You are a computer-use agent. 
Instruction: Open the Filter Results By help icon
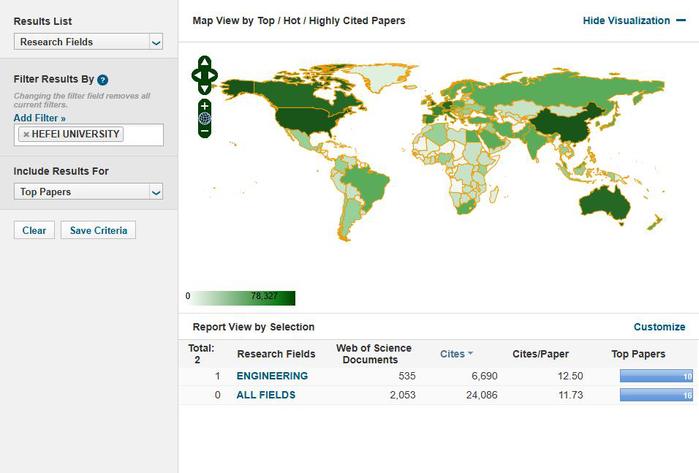point(103,79)
